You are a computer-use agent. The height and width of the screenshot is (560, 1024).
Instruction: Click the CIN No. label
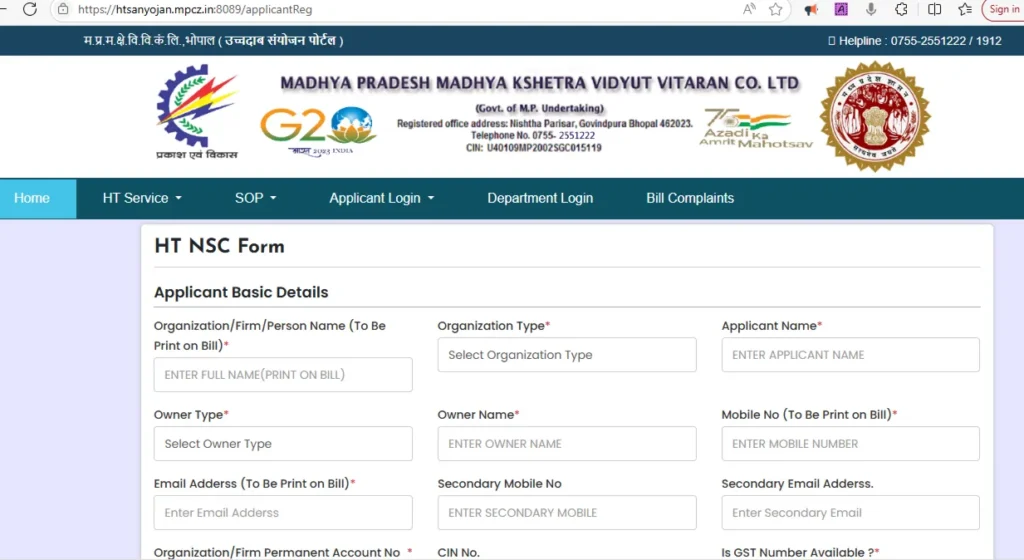point(458,552)
